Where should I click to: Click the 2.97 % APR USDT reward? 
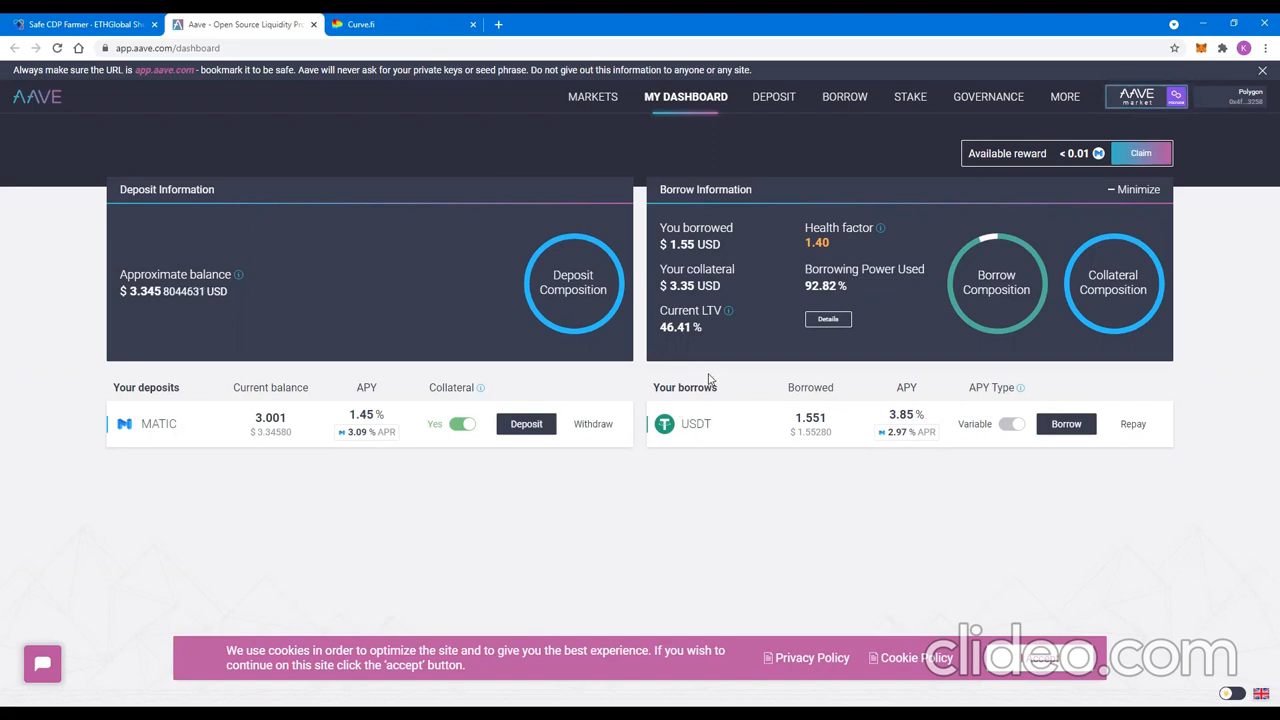(x=907, y=433)
